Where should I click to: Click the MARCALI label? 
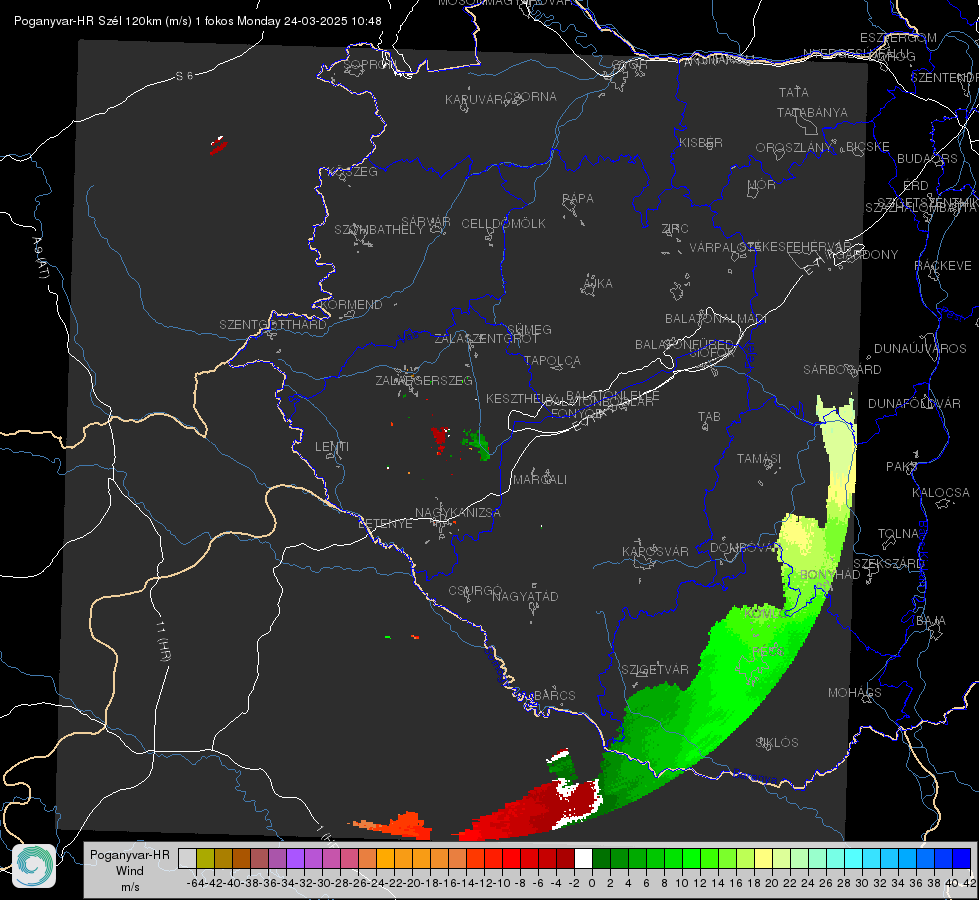coord(540,480)
